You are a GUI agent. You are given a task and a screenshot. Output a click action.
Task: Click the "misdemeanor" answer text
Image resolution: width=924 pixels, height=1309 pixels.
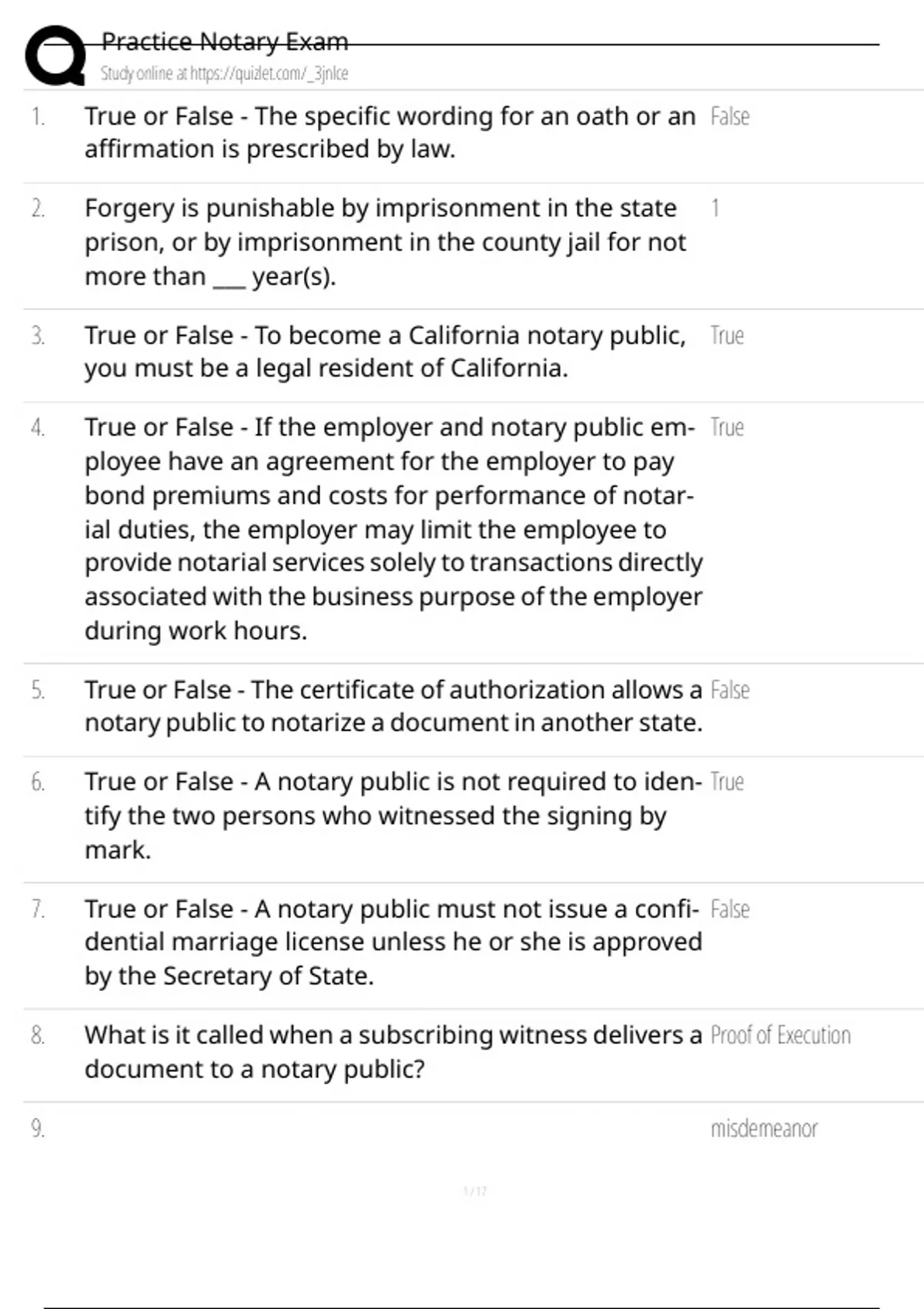(x=763, y=1129)
